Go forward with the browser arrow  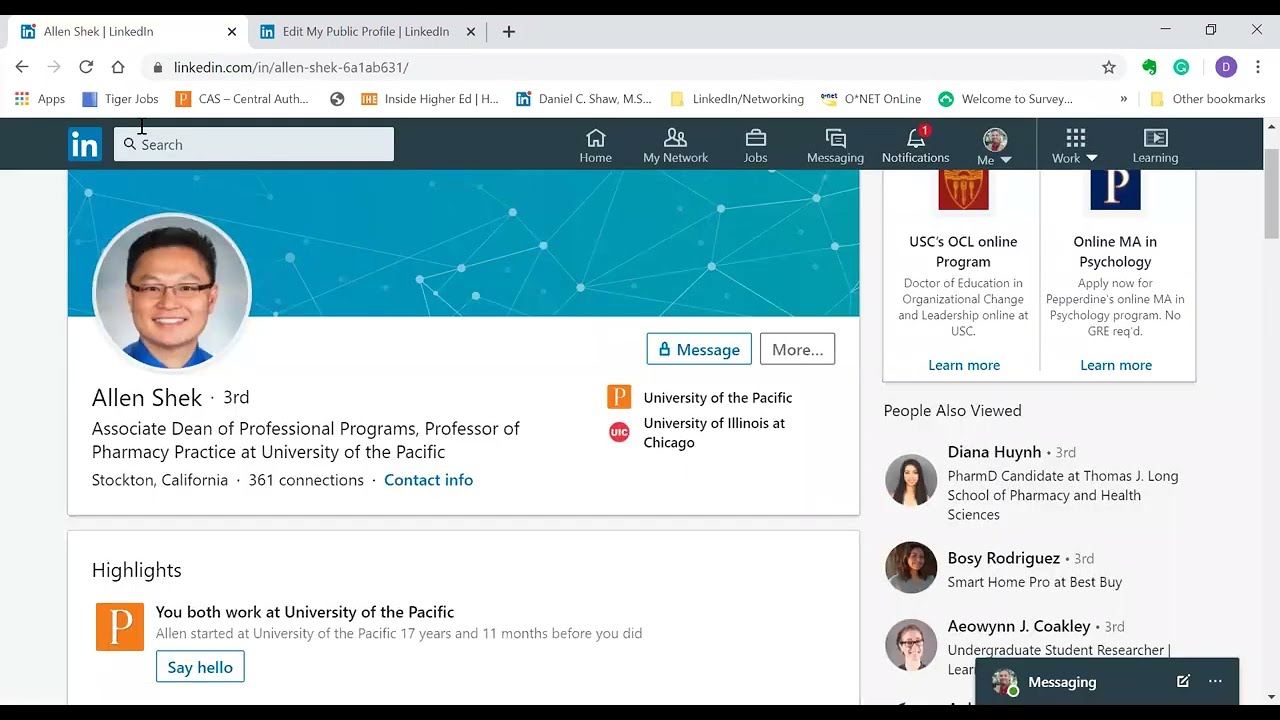[54, 67]
